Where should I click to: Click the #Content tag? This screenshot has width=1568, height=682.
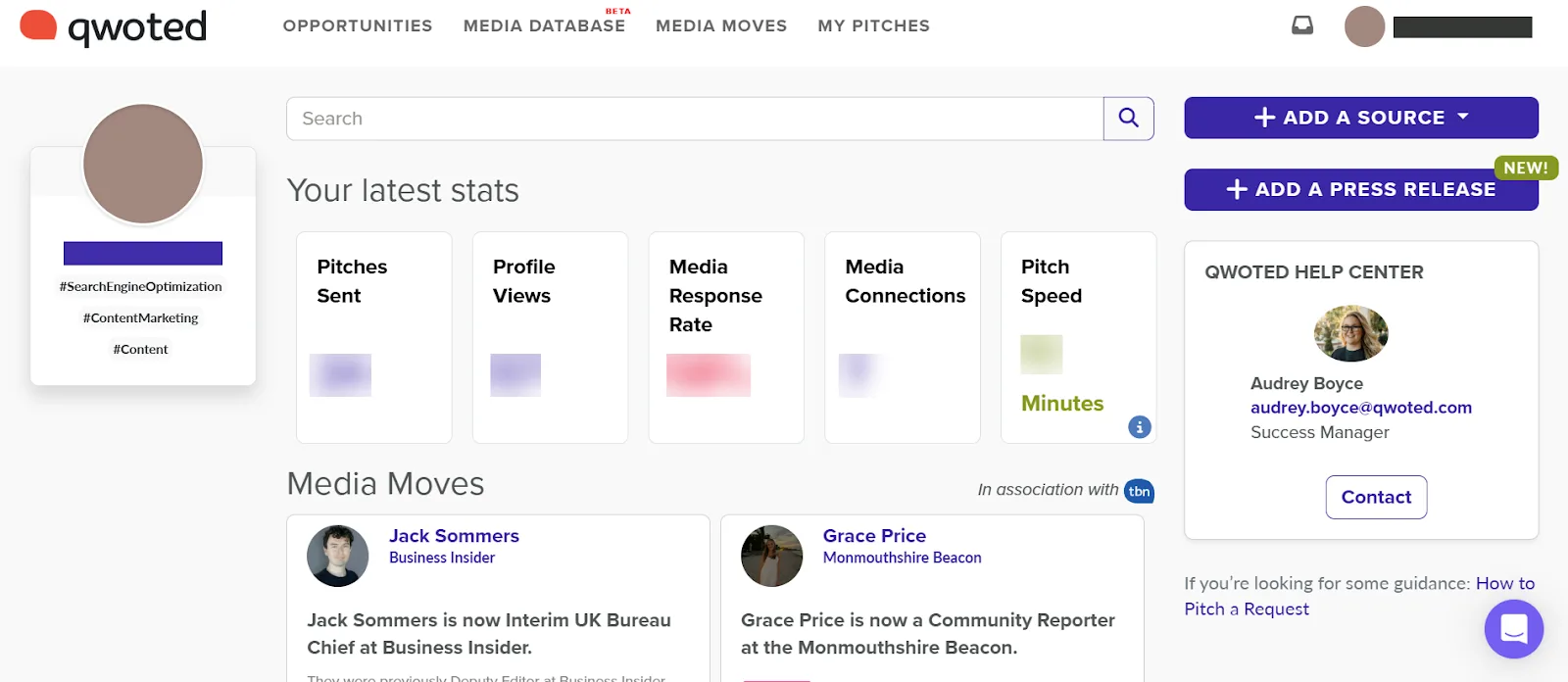click(141, 350)
